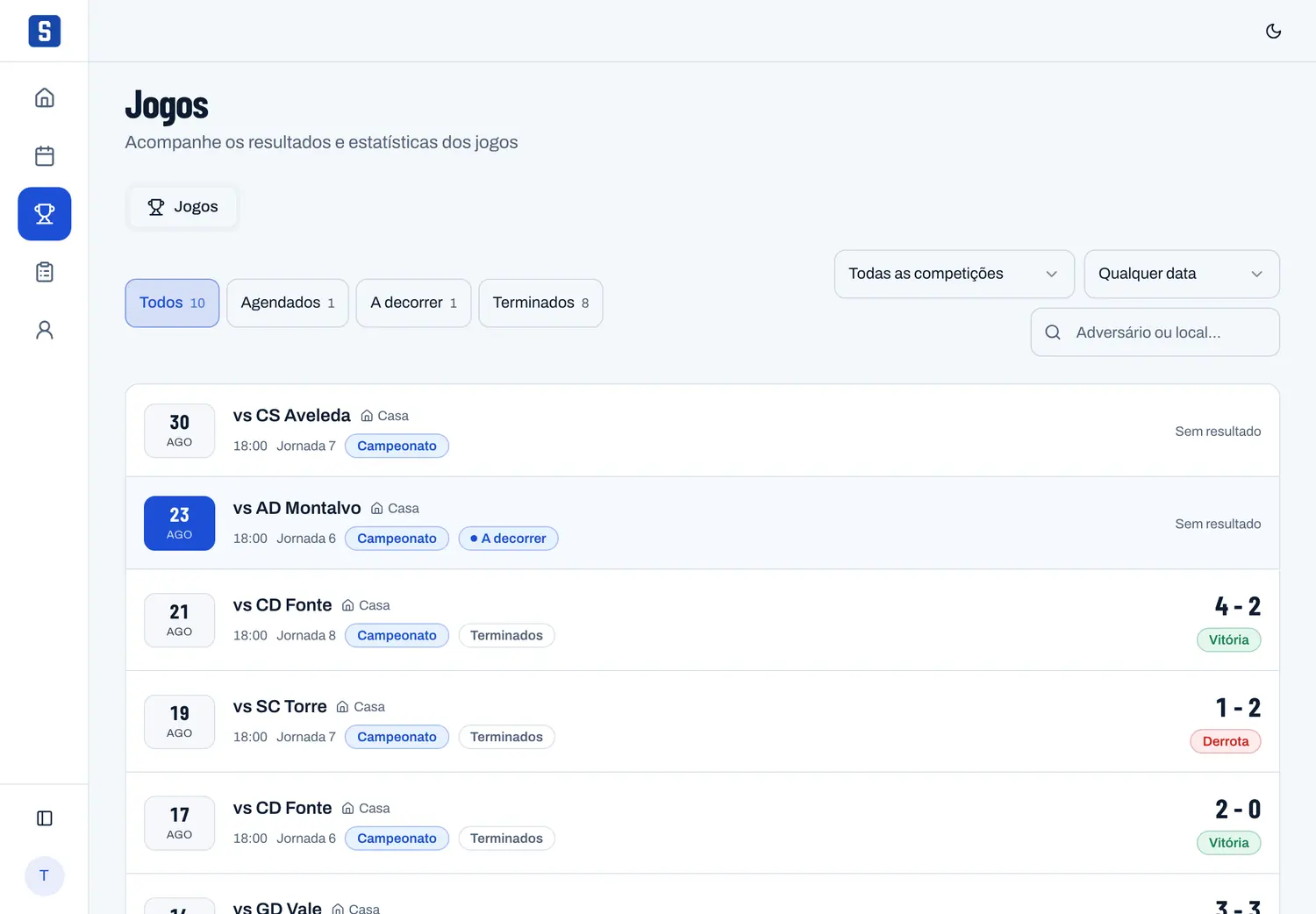The width and height of the screenshot is (1316, 914).
Task: Focus the Adversário ou local search field
Action: (x=1155, y=332)
